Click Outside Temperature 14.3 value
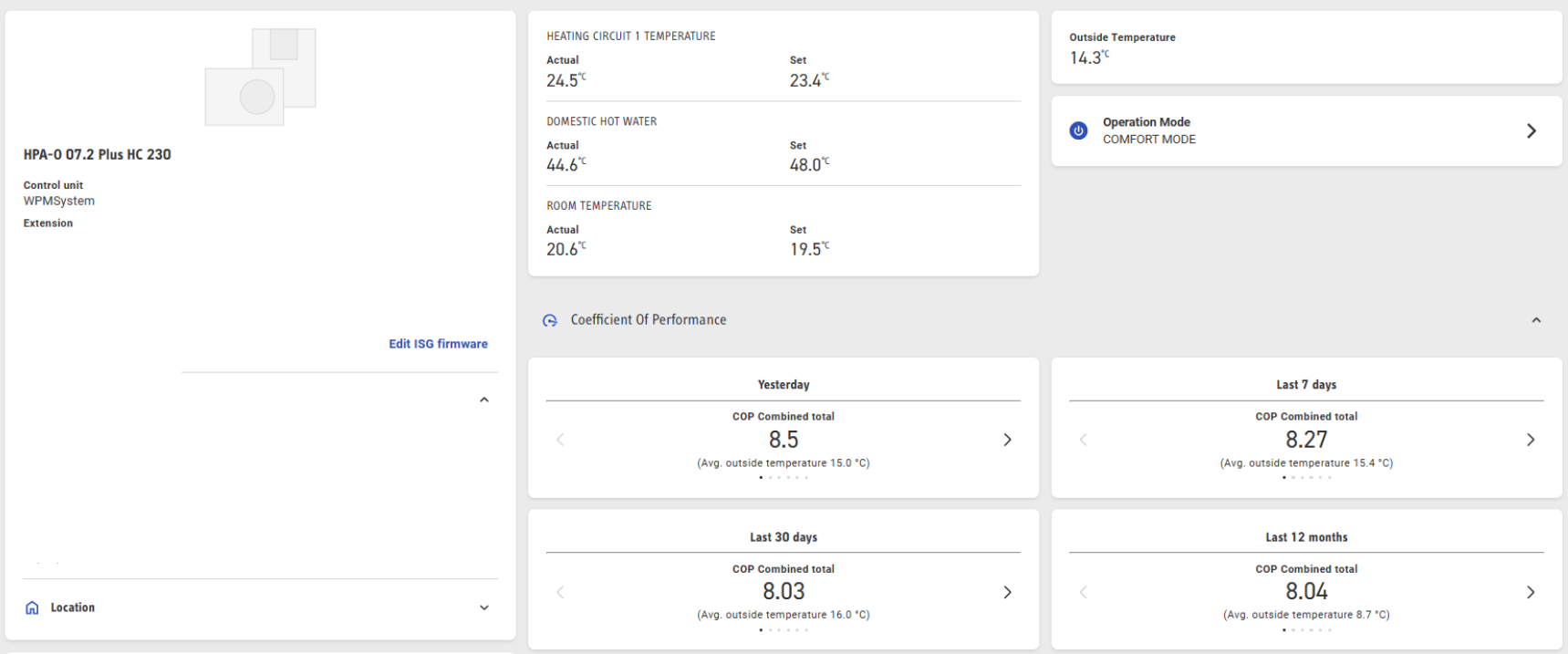The width and height of the screenshot is (1568, 654). click(1089, 57)
